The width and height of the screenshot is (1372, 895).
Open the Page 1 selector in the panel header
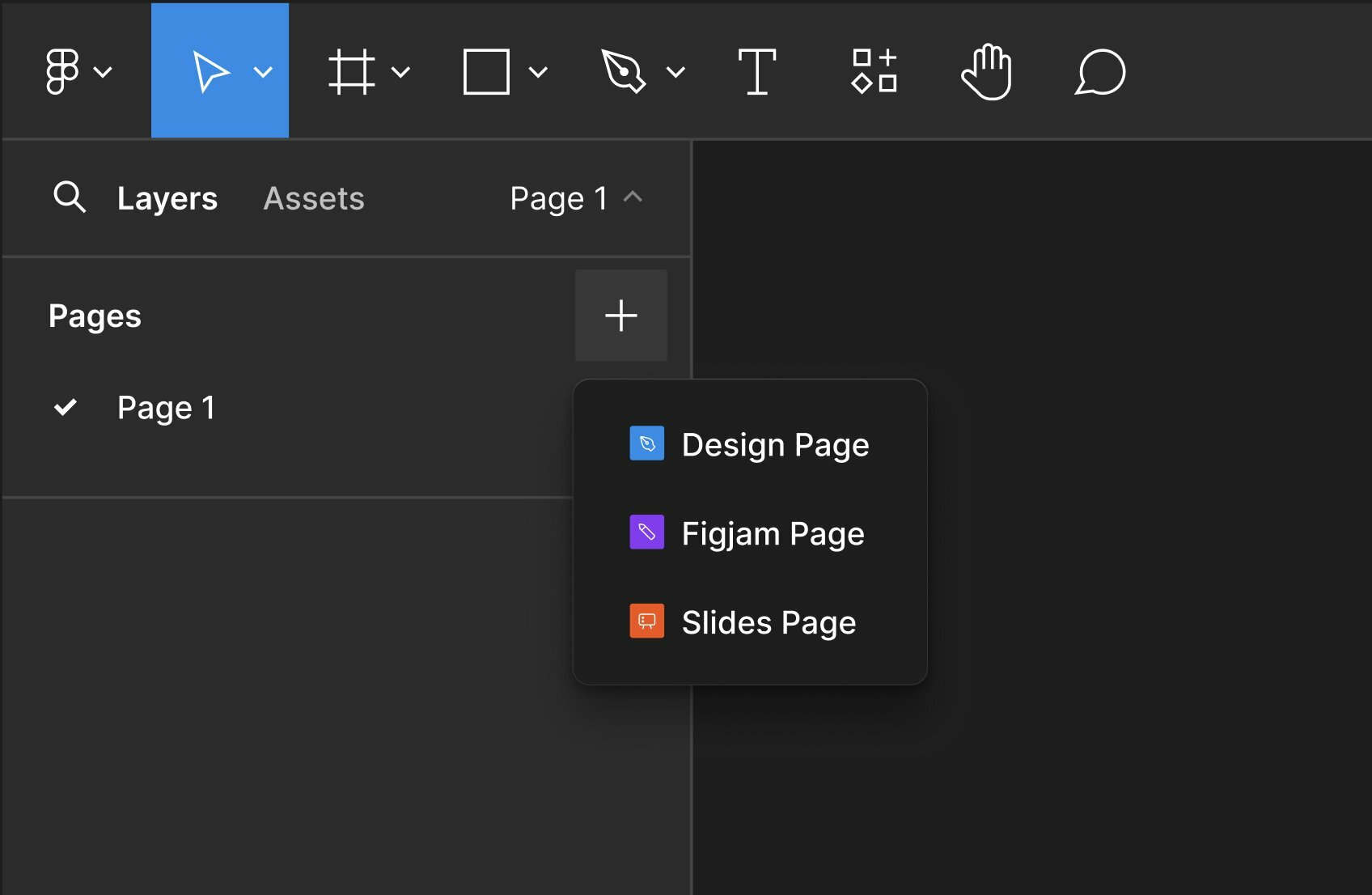576,198
